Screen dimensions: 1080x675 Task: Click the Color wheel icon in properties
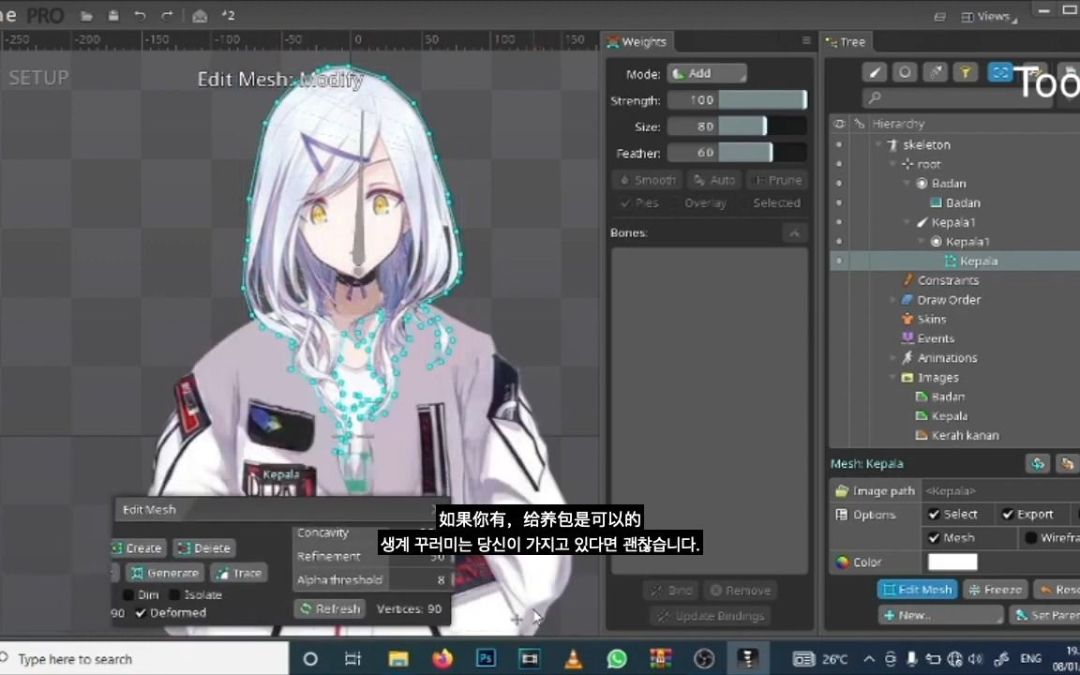pos(842,562)
